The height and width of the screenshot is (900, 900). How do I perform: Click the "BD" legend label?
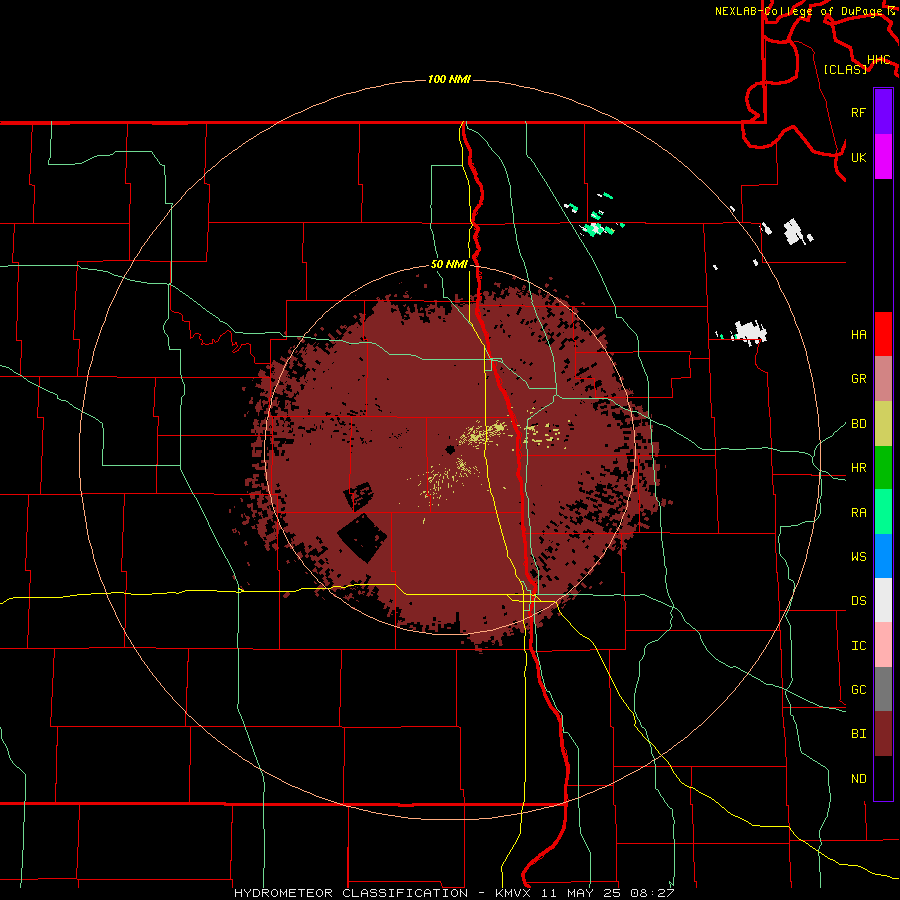[858, 424]
